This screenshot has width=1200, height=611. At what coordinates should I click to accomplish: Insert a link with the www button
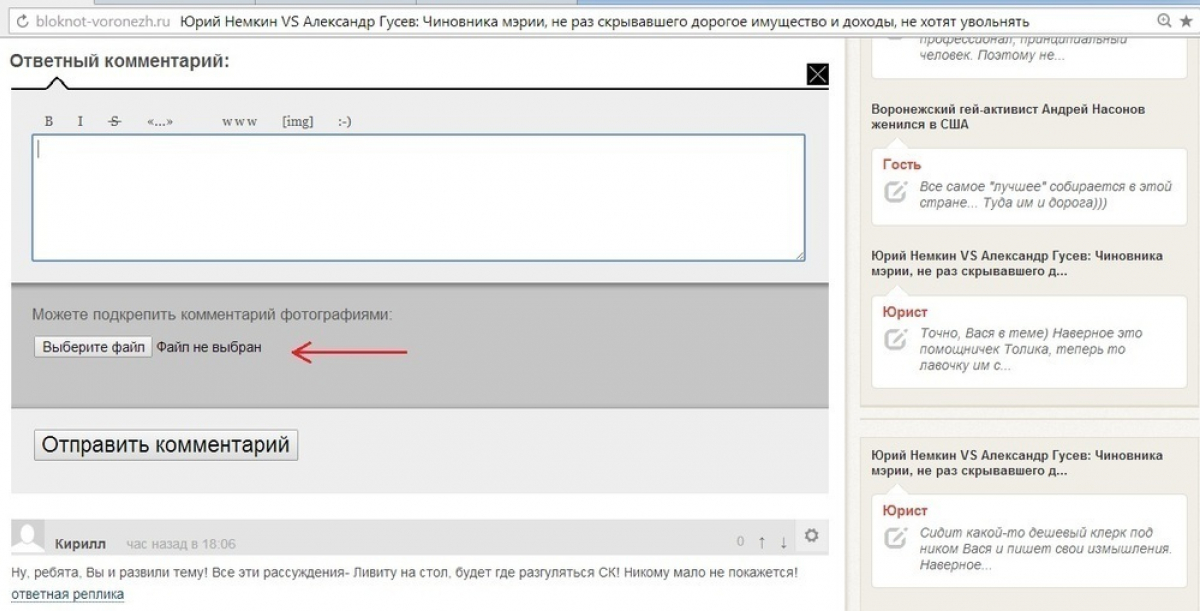click(239, 121)
